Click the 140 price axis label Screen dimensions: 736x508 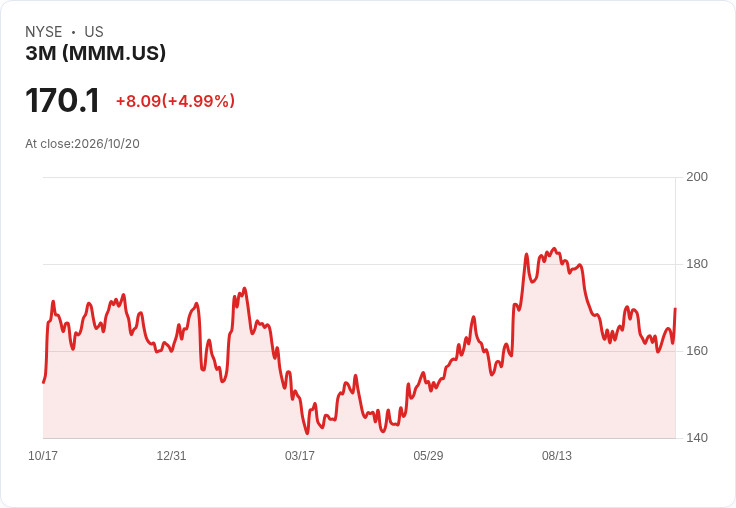(697, 438)
